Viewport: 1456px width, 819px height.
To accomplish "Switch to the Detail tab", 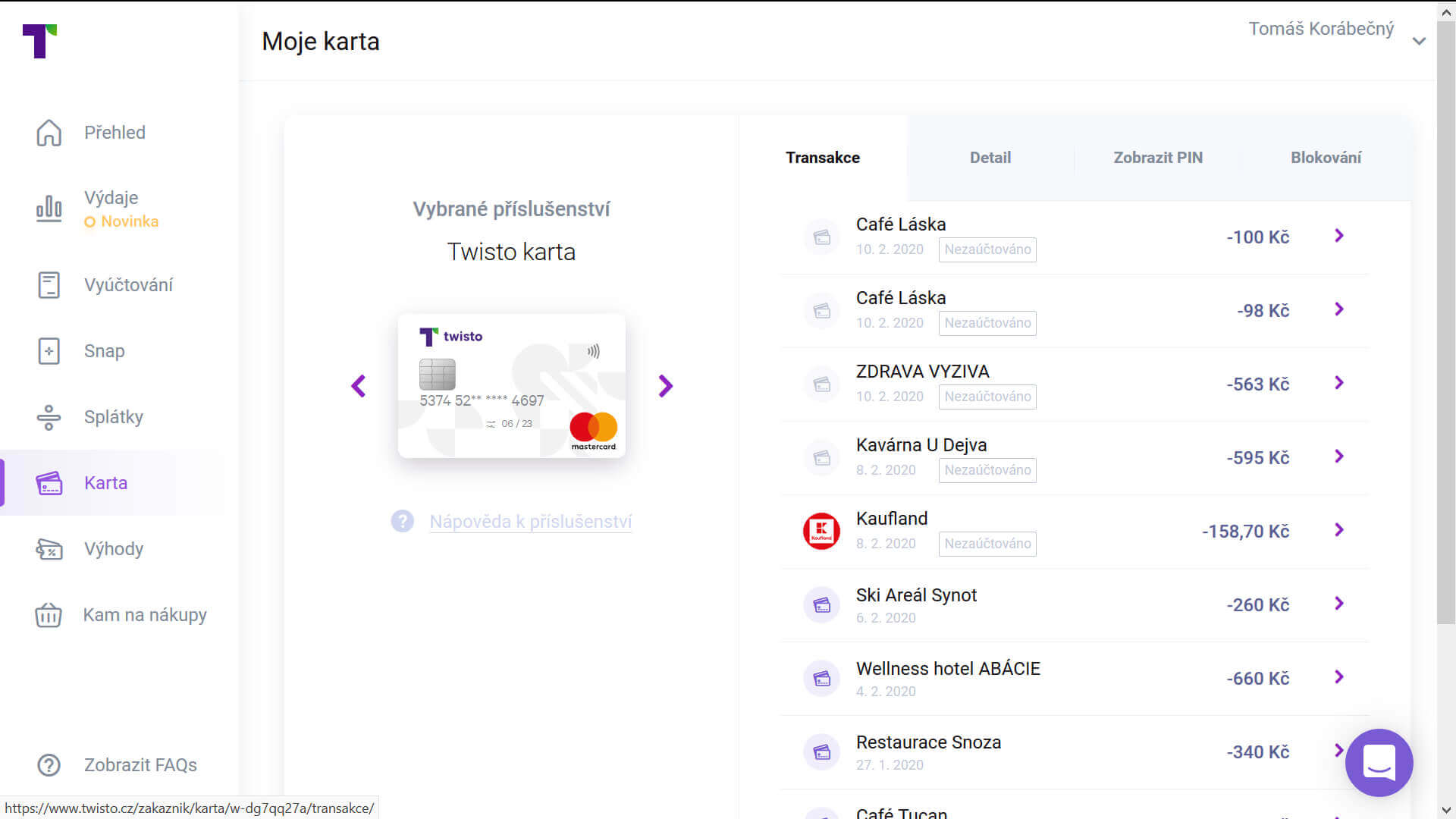I will tap(990, 157).
